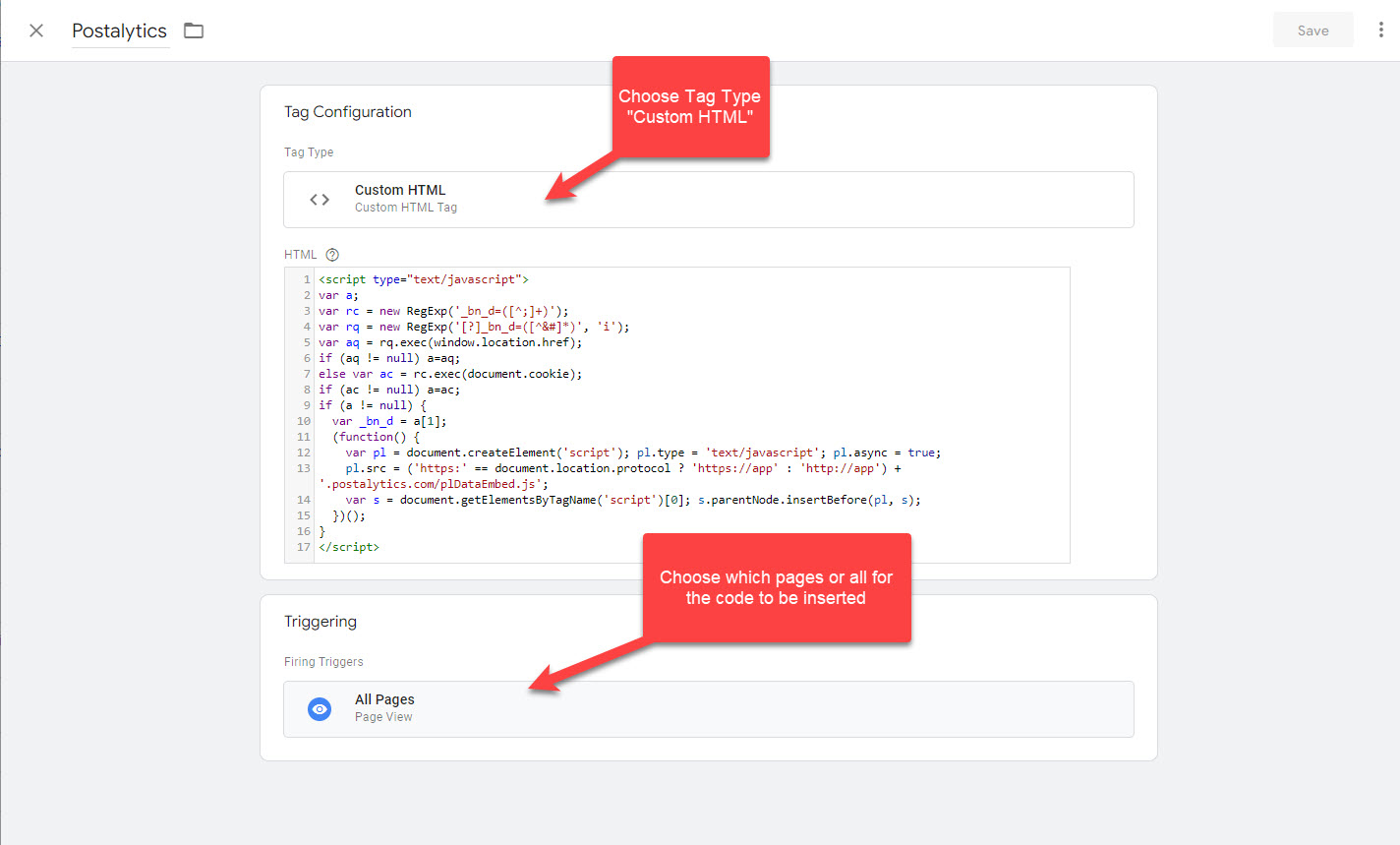Image resolution: width=1400 pixels, height=845 pixels.
Task: Click the 'var rq = new RegExp' line
Action: point(474,327)
